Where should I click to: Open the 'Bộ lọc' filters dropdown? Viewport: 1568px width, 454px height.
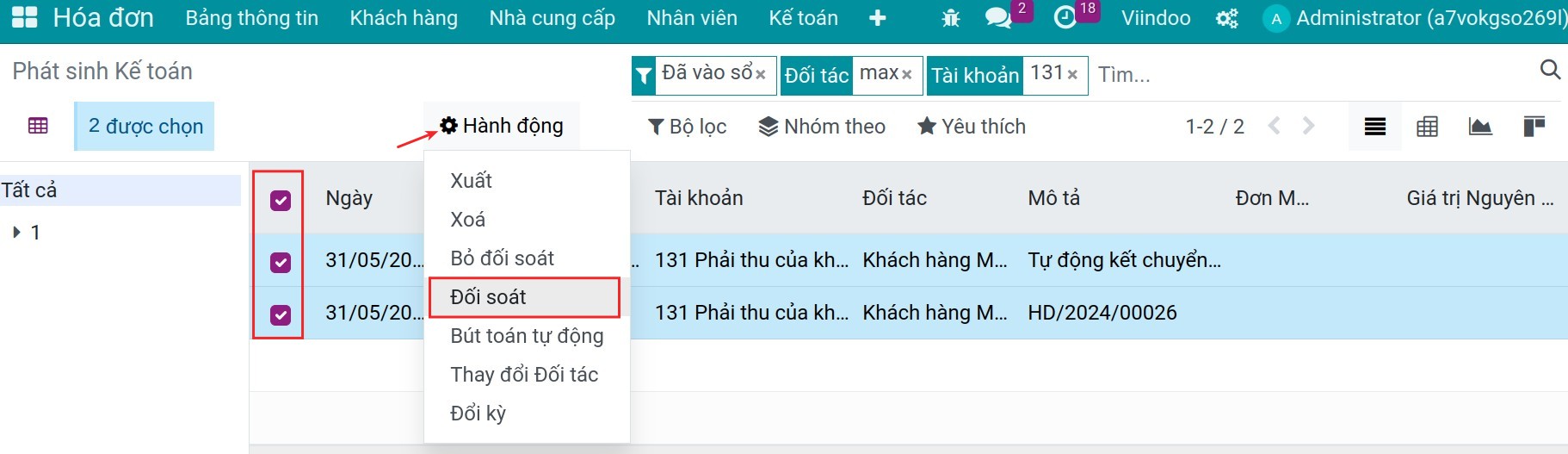[687, 127]
